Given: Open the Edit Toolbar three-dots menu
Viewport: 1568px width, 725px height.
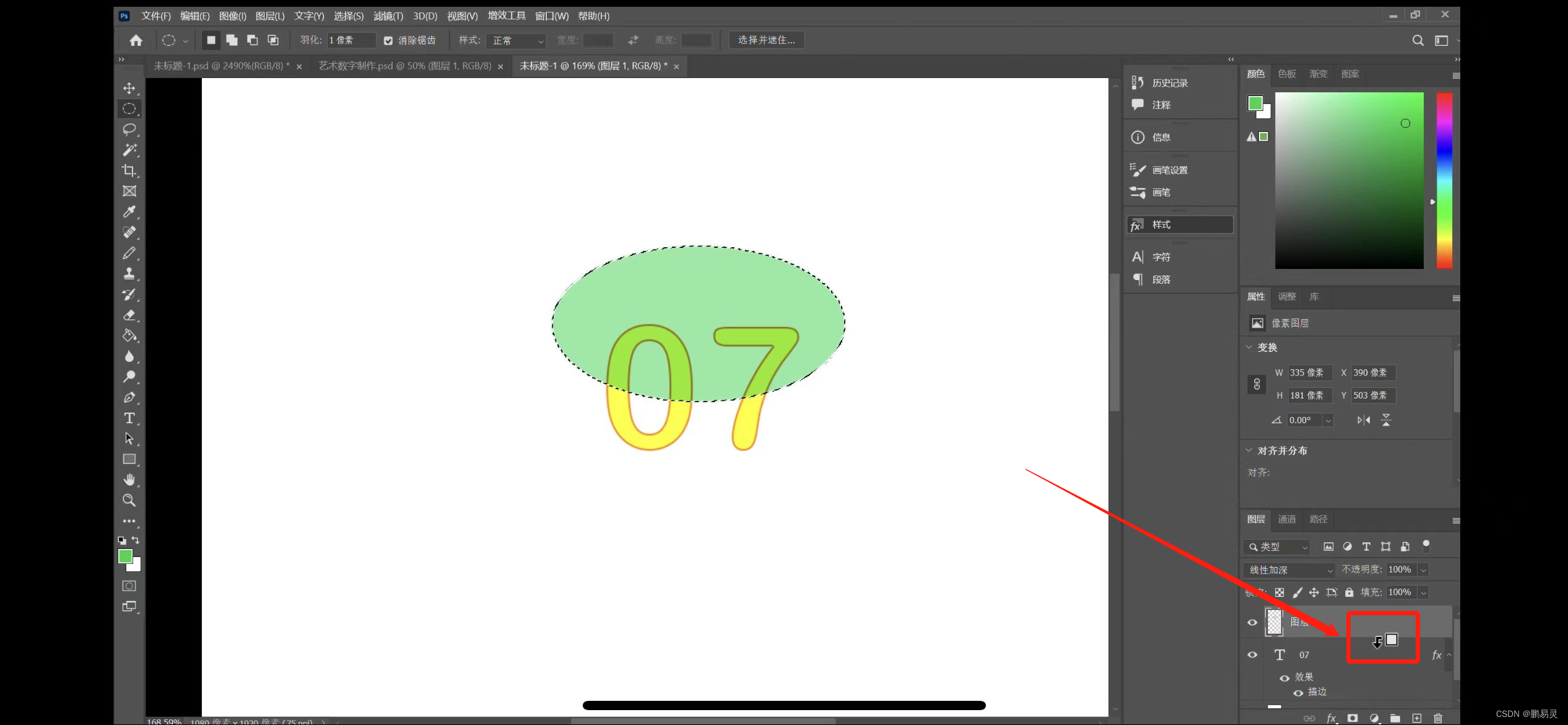Looking at the screenshot, I should (129, 521).
